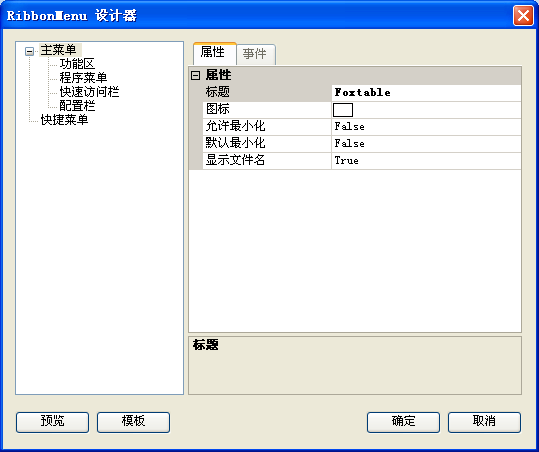Image resolution: width=539 pixels, height=452 pixels.
Task: Select the 主菜单 root node
Action: pos(58,50)
